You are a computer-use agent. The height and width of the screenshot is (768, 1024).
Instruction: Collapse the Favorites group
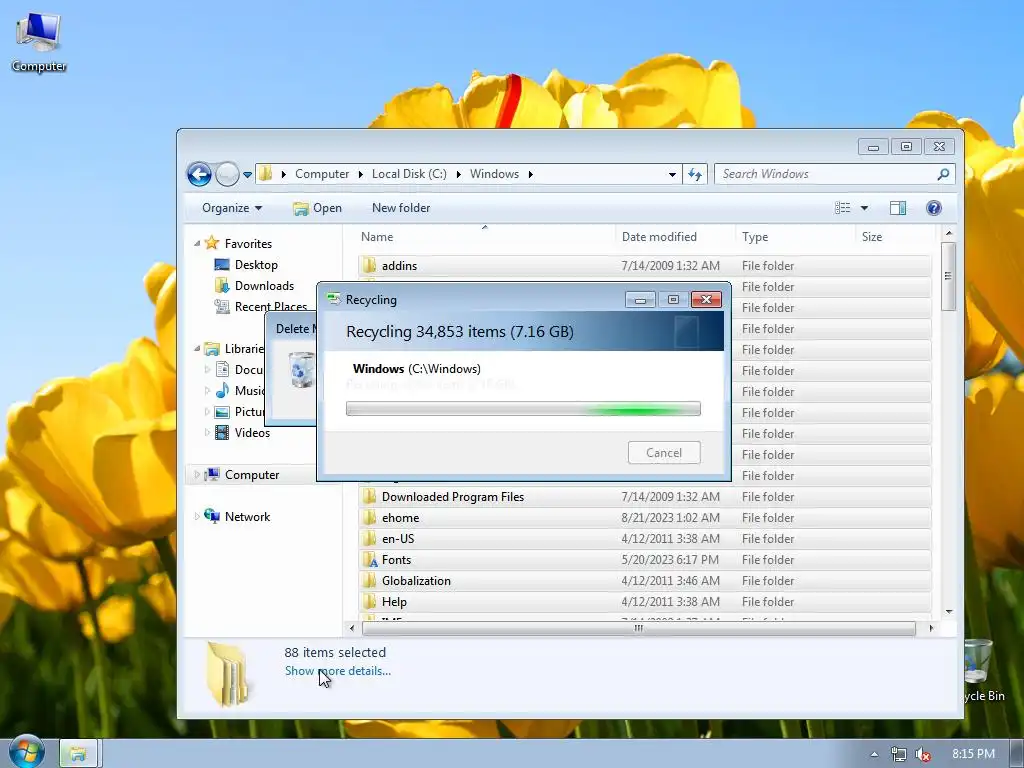(x=197, y=243)
